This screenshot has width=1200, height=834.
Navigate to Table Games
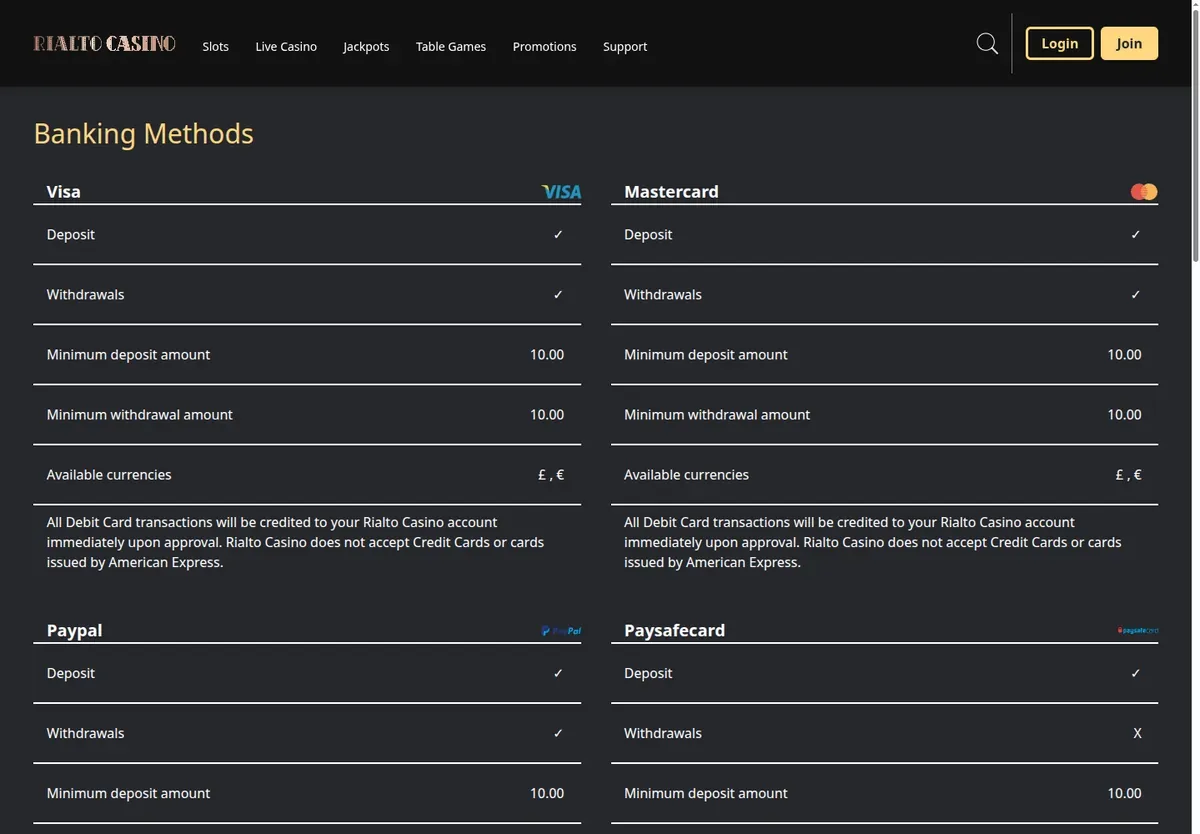tap(451, 46)
